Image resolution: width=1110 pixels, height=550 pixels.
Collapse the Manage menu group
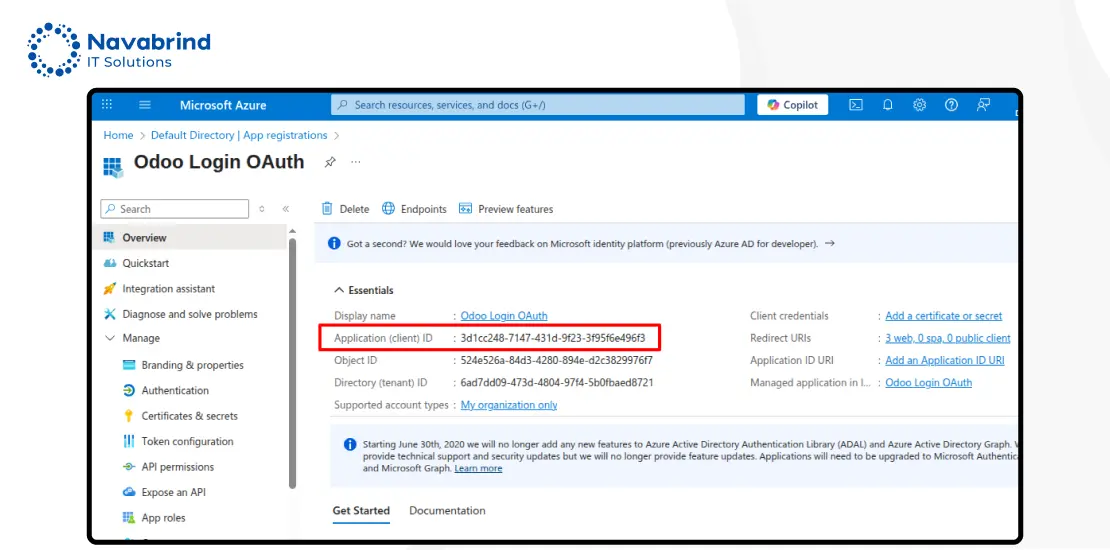[x=111, y=339]
